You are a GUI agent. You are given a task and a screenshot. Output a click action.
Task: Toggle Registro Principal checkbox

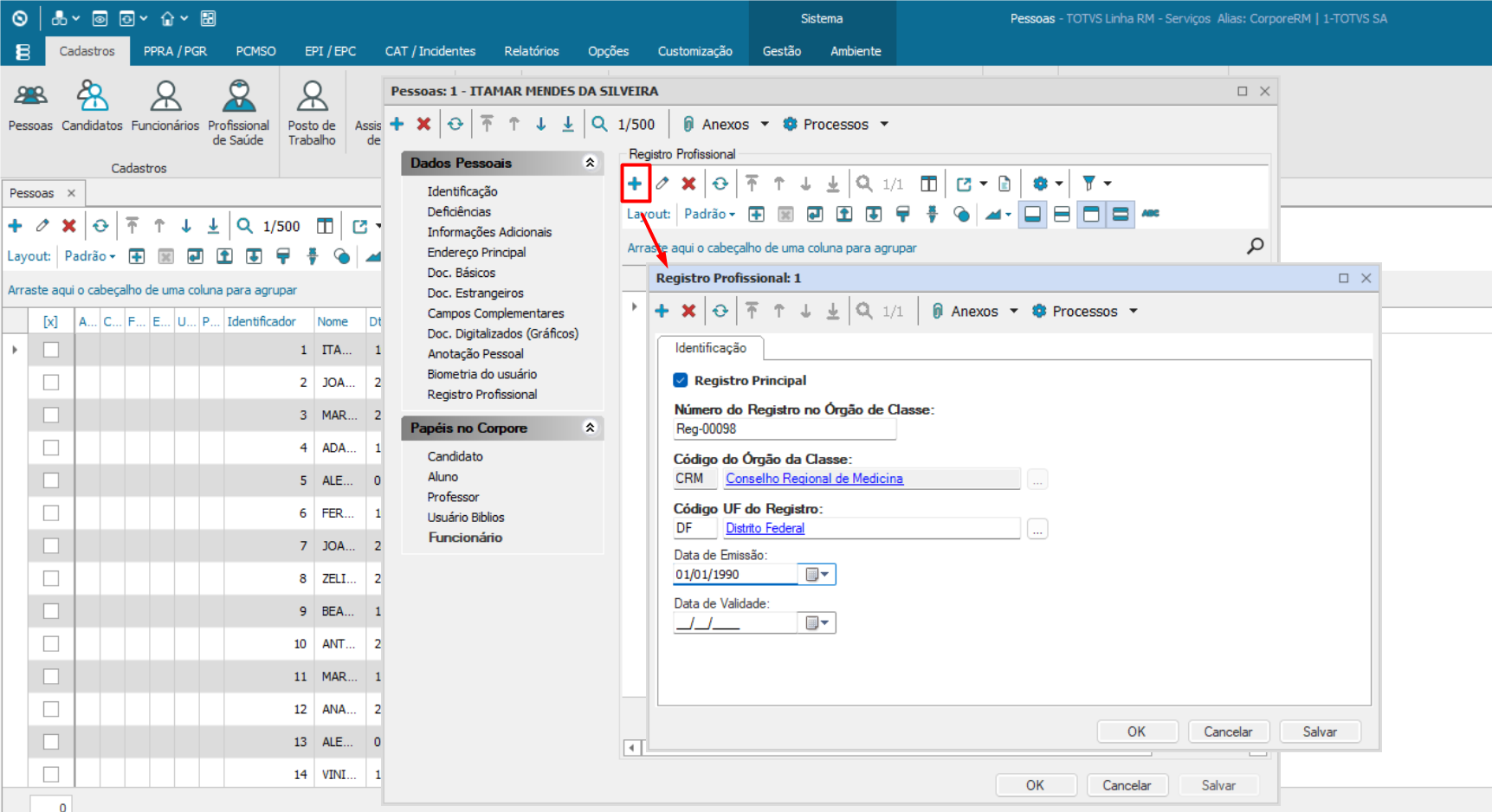point(681,380)
